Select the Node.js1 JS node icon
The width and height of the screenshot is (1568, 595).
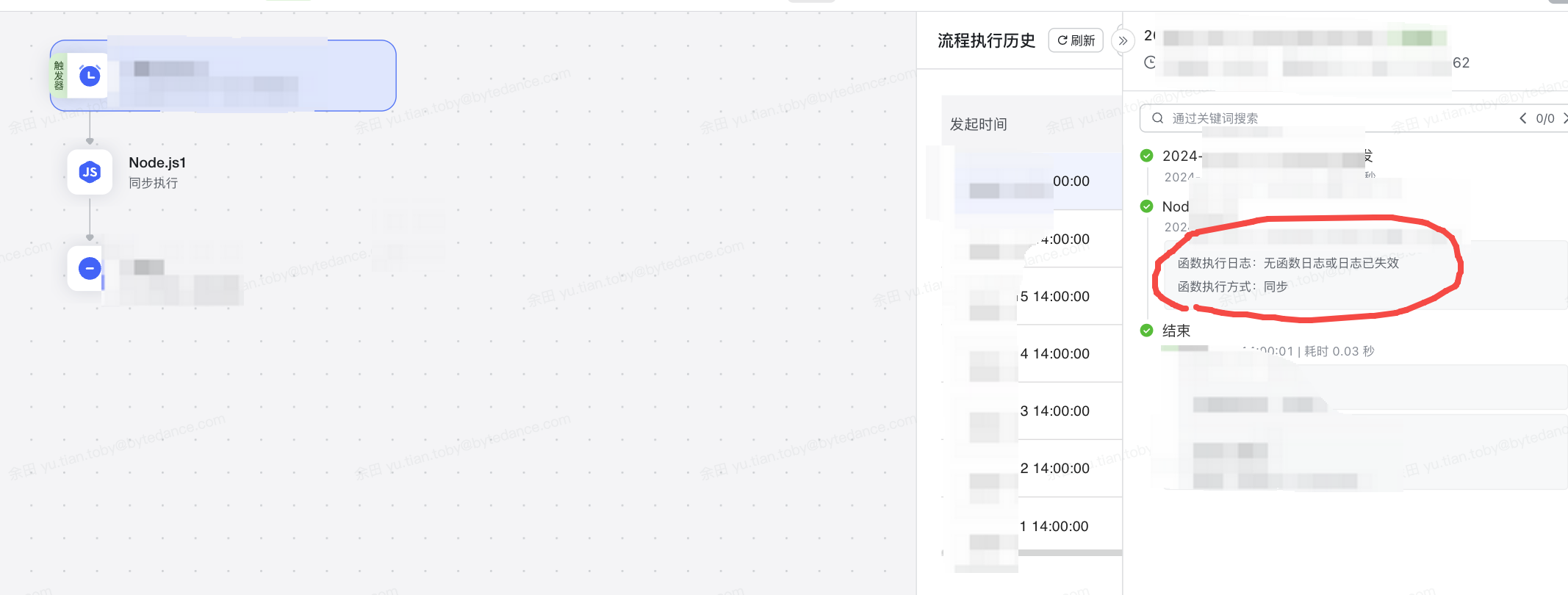(90, 172)
